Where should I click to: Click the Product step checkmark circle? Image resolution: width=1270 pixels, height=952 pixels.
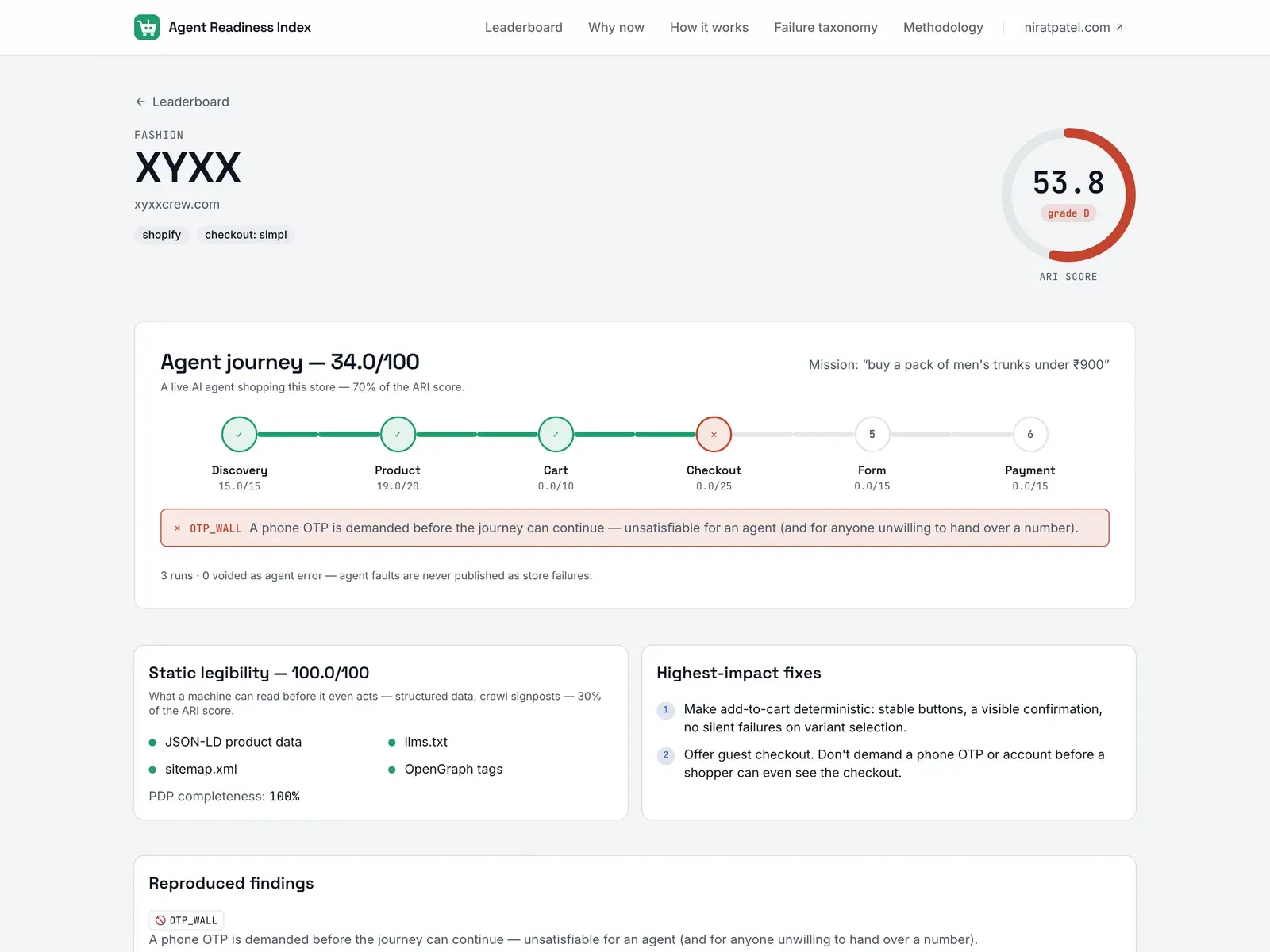tap(398, 434)
